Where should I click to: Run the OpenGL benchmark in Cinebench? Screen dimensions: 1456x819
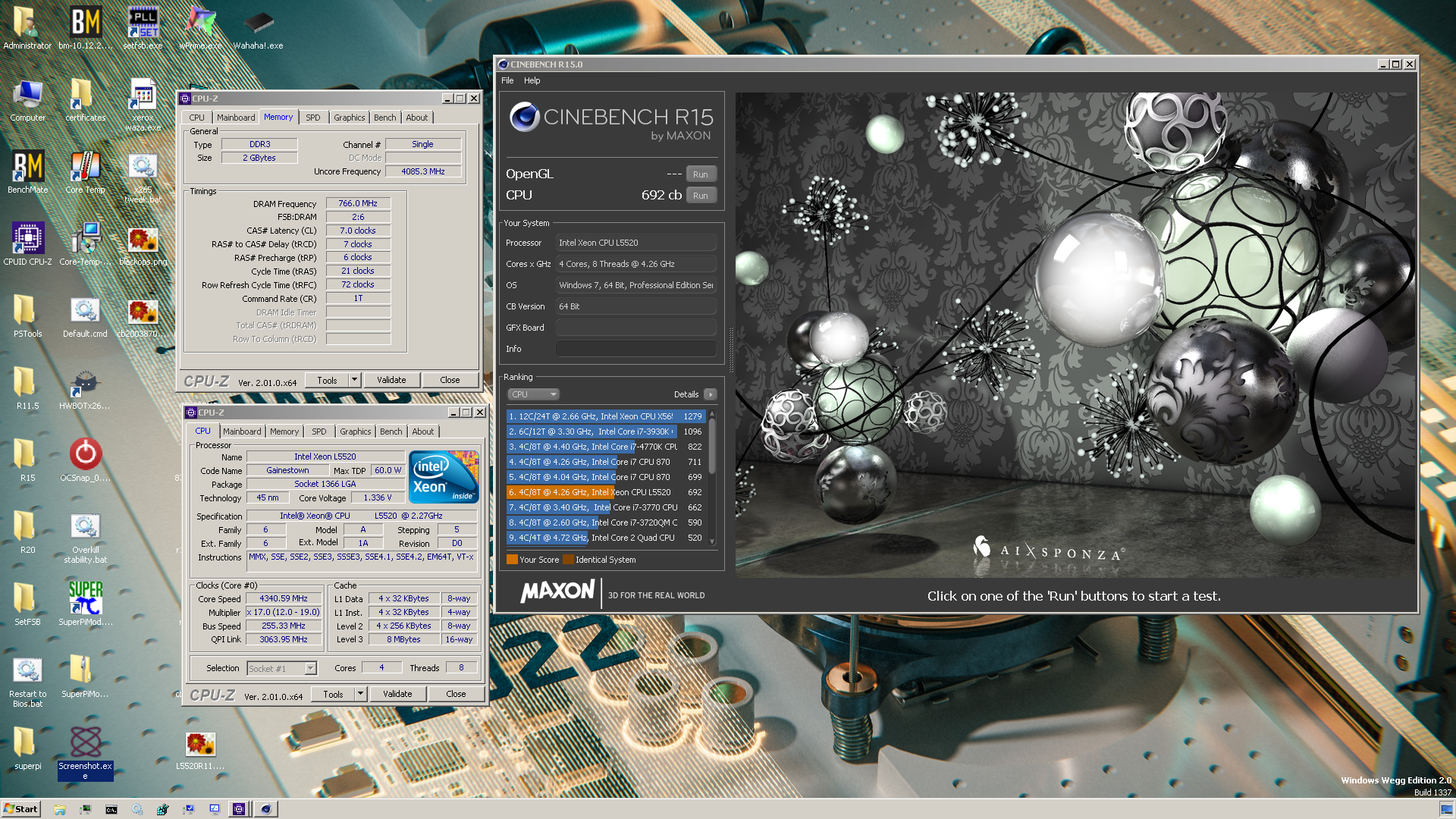coord(701,174)
